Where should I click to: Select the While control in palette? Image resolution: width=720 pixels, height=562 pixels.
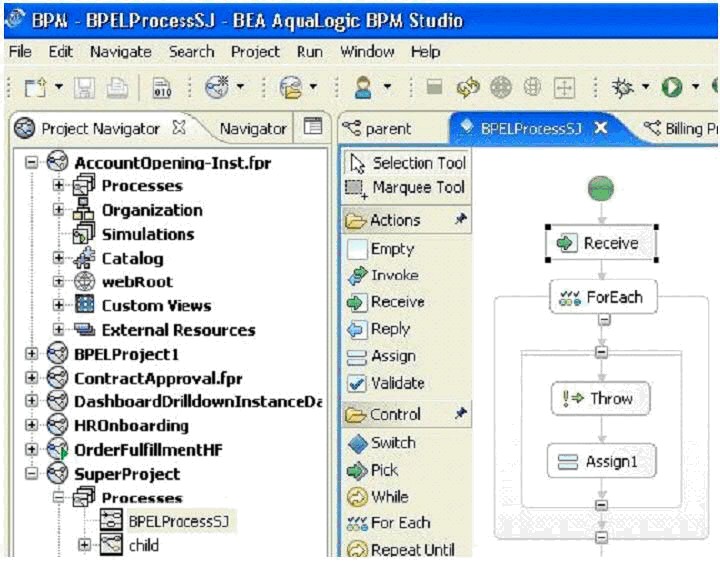click(378, 497)
